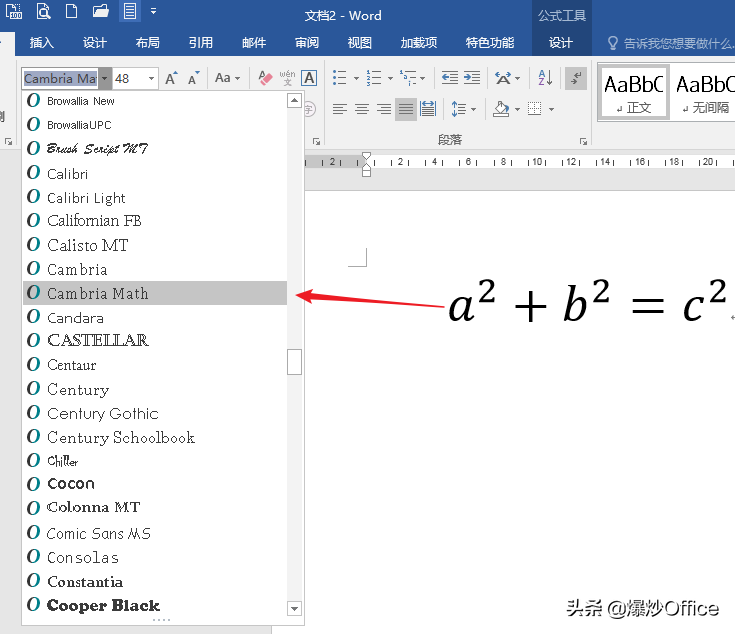Click font list scroll down arrow

pos(294,609)
